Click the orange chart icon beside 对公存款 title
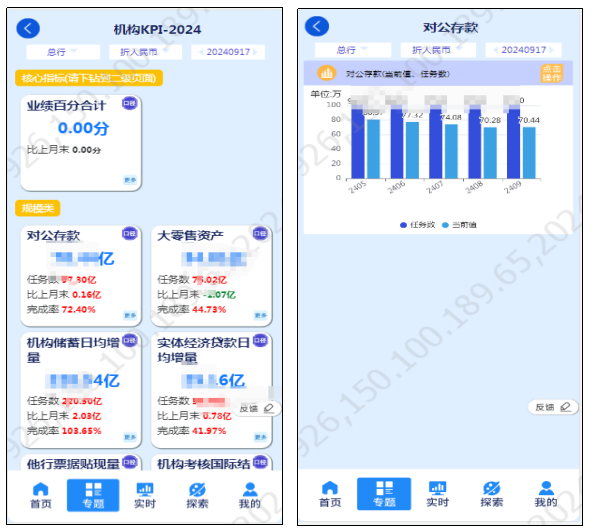 click(326, 73)
